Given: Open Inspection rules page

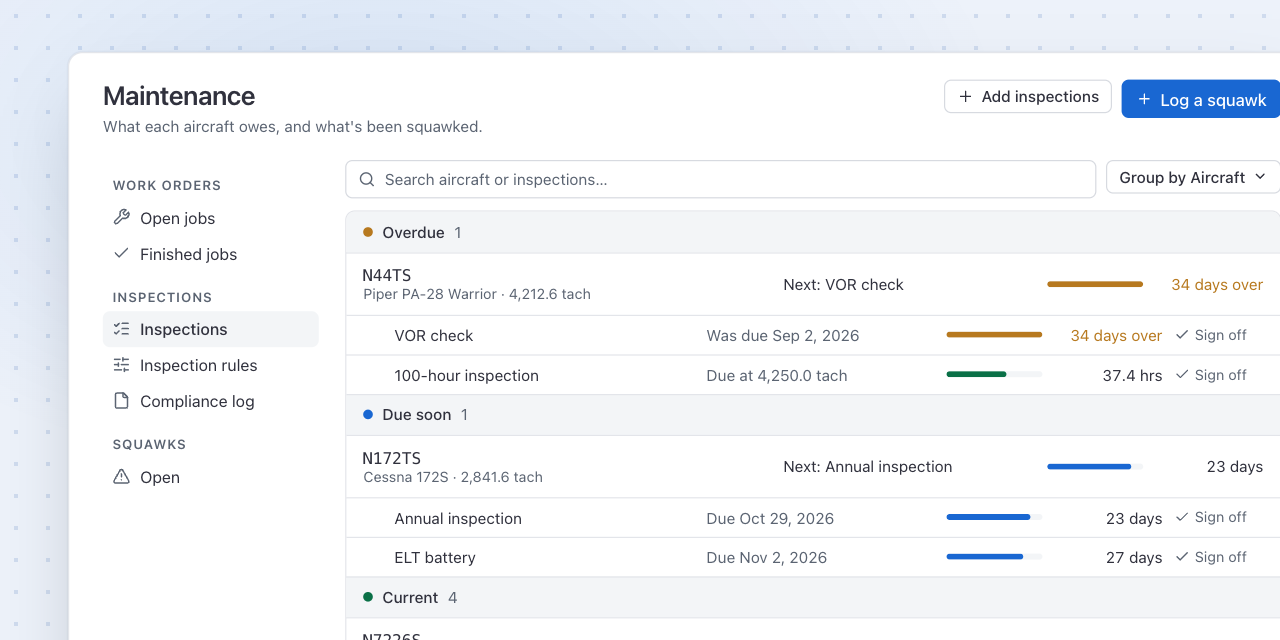Looking at the screenshot, I should pyautogui.click(x=210, y=365).
